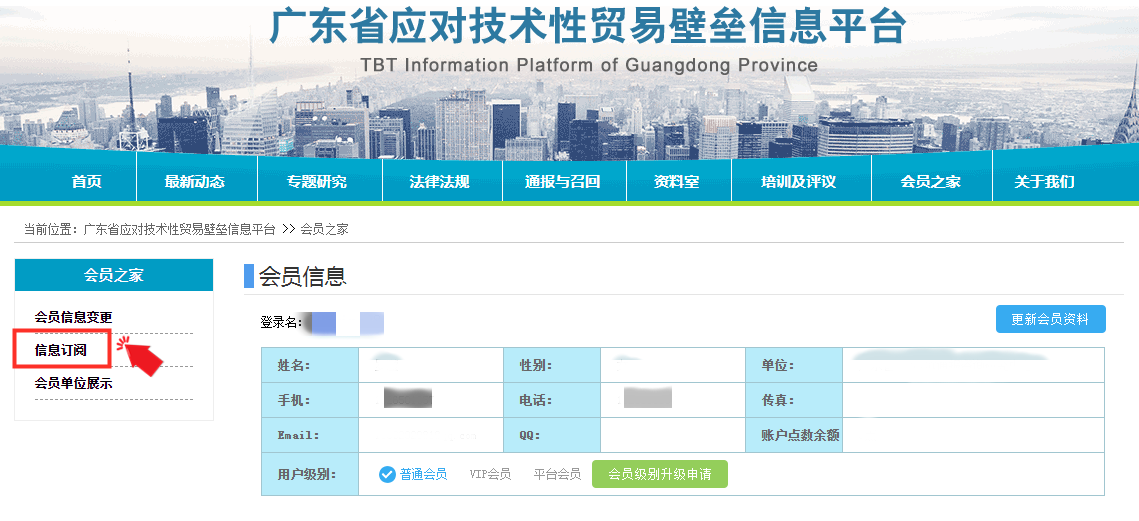The image size is (1139, 521).
Task: Choose the 平台会员 user level
Action: 557,474
